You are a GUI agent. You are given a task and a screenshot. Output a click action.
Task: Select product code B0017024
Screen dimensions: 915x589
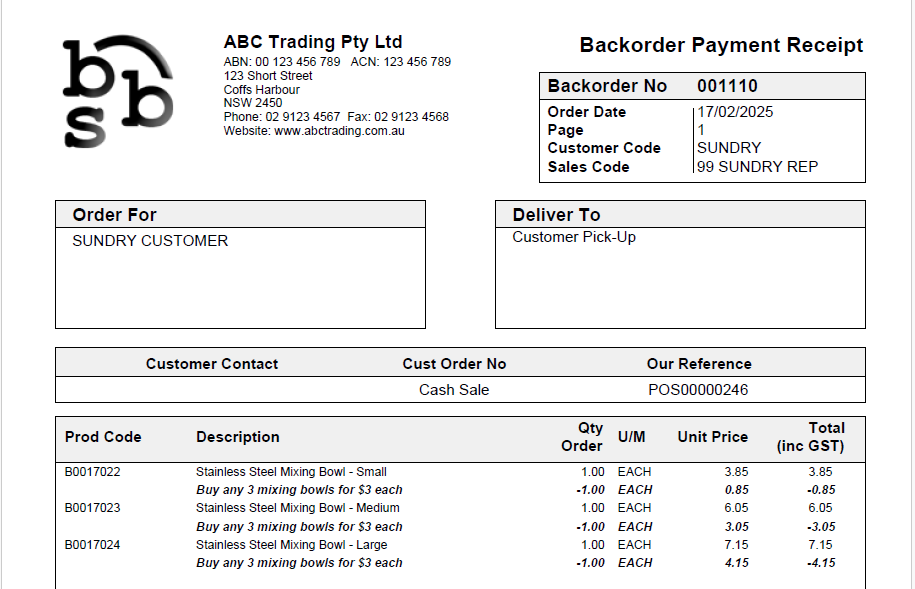(x=92, y=545)
